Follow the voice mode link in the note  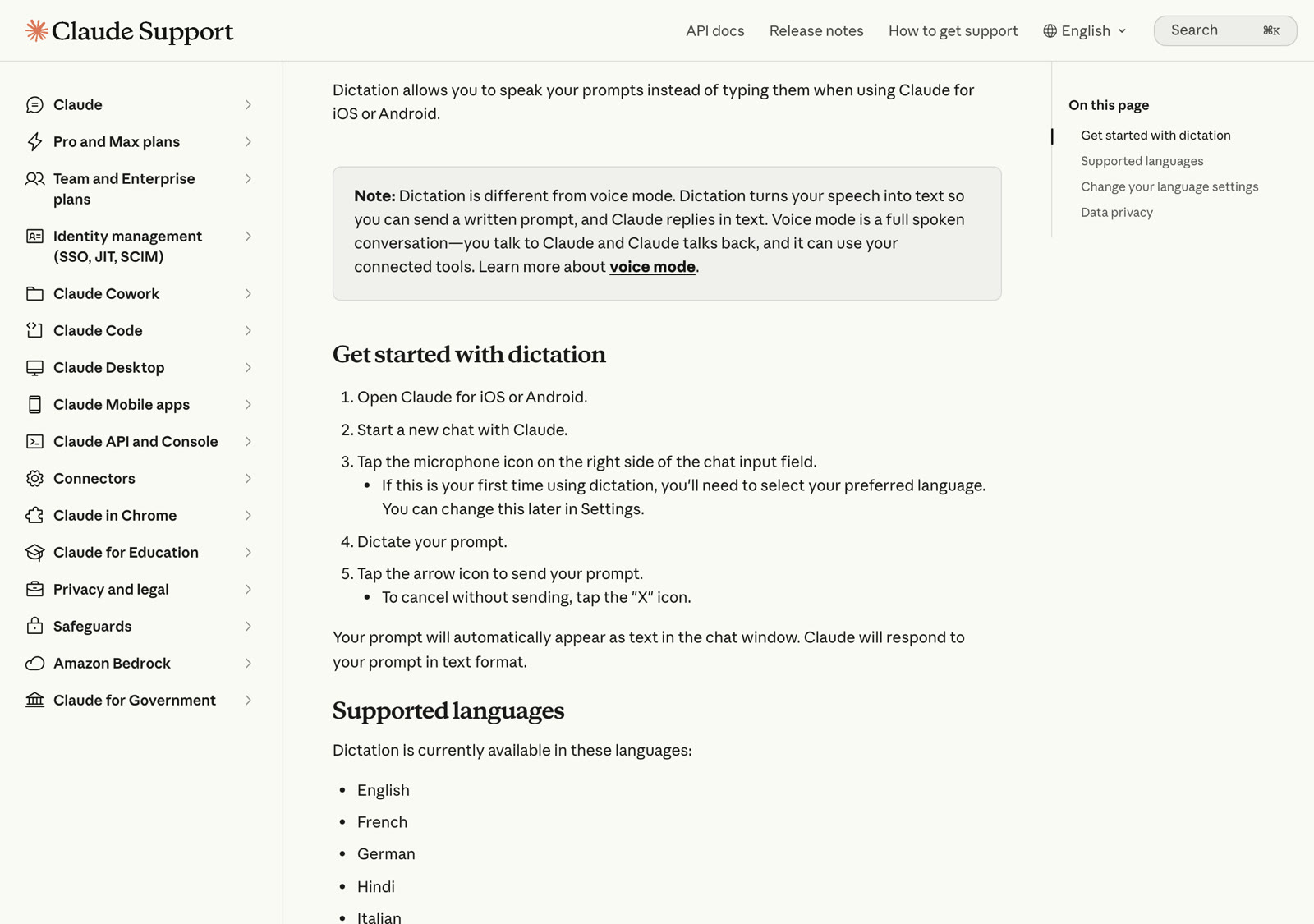(652, 266)
